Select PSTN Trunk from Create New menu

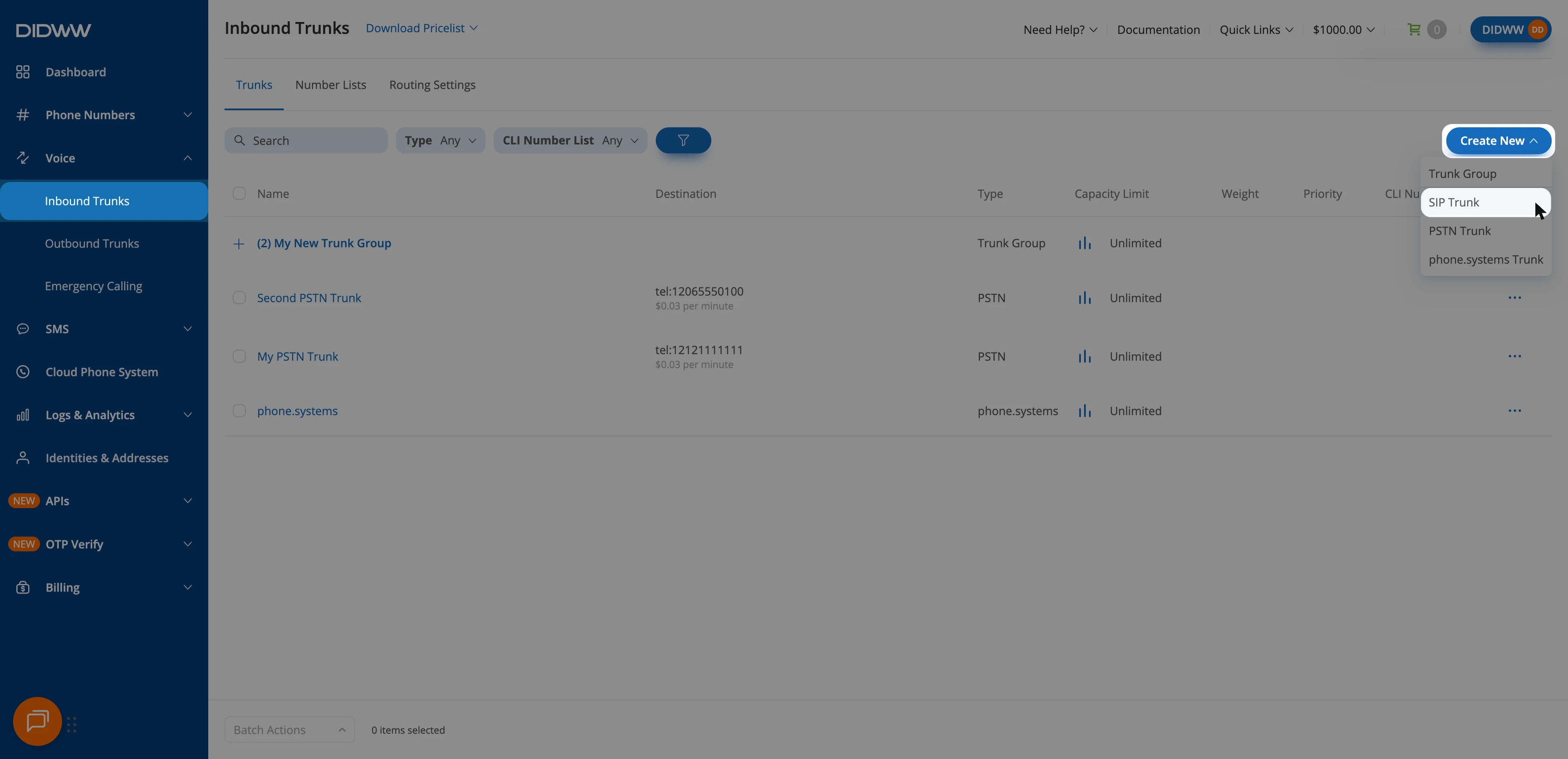click(1485, 231)
